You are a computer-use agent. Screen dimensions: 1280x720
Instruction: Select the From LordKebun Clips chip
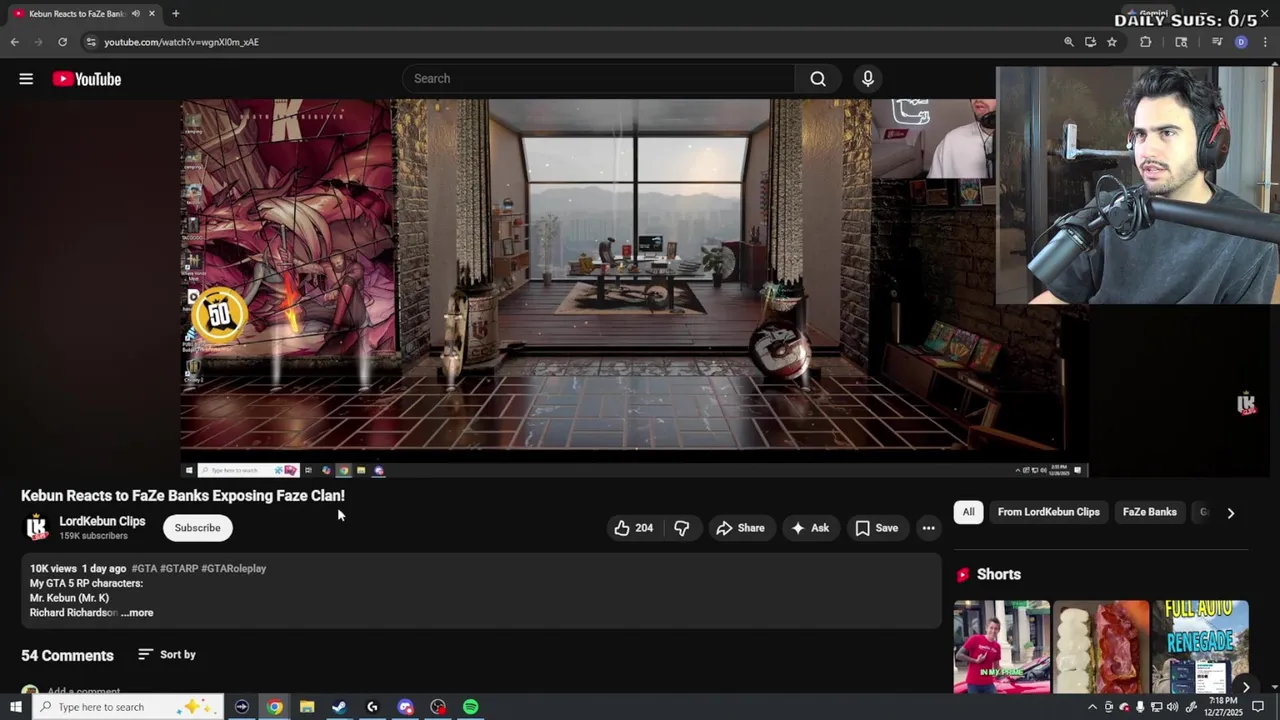pos(1048,512)
